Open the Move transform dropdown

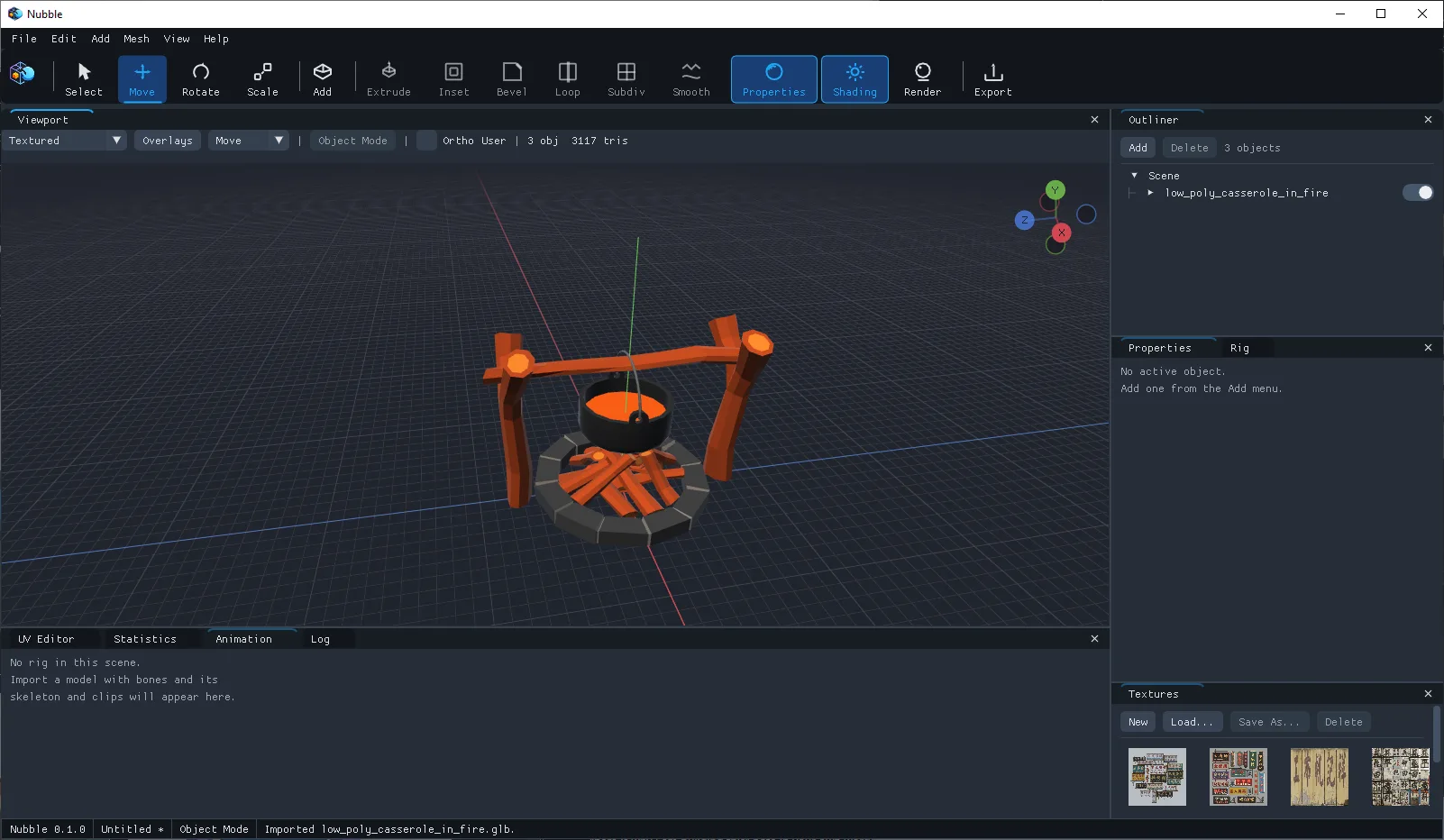click(249, 141)
